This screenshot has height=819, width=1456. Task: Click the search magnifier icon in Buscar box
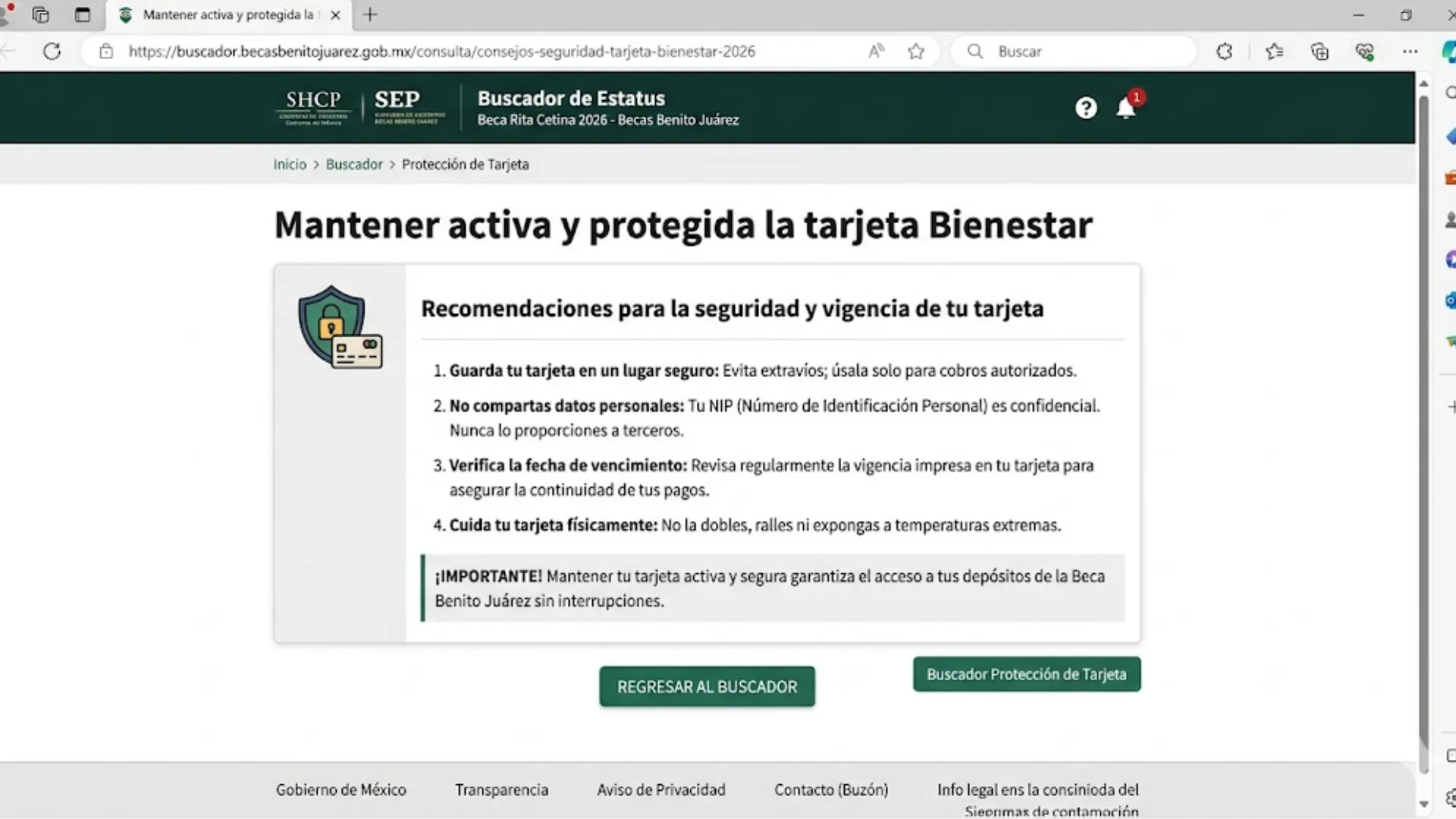975,52
